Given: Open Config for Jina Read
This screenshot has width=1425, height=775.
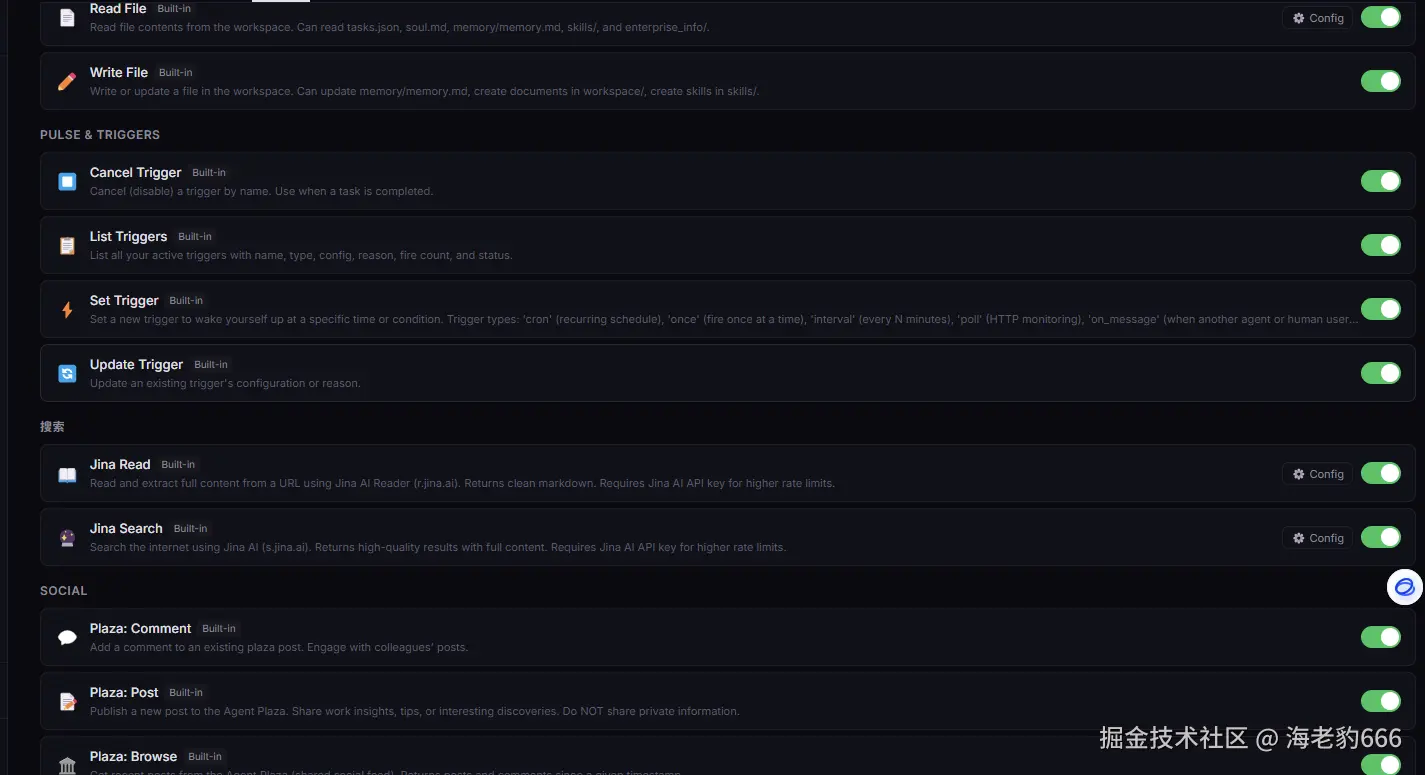Looking at the screenshot, I should pos(1317,474).
